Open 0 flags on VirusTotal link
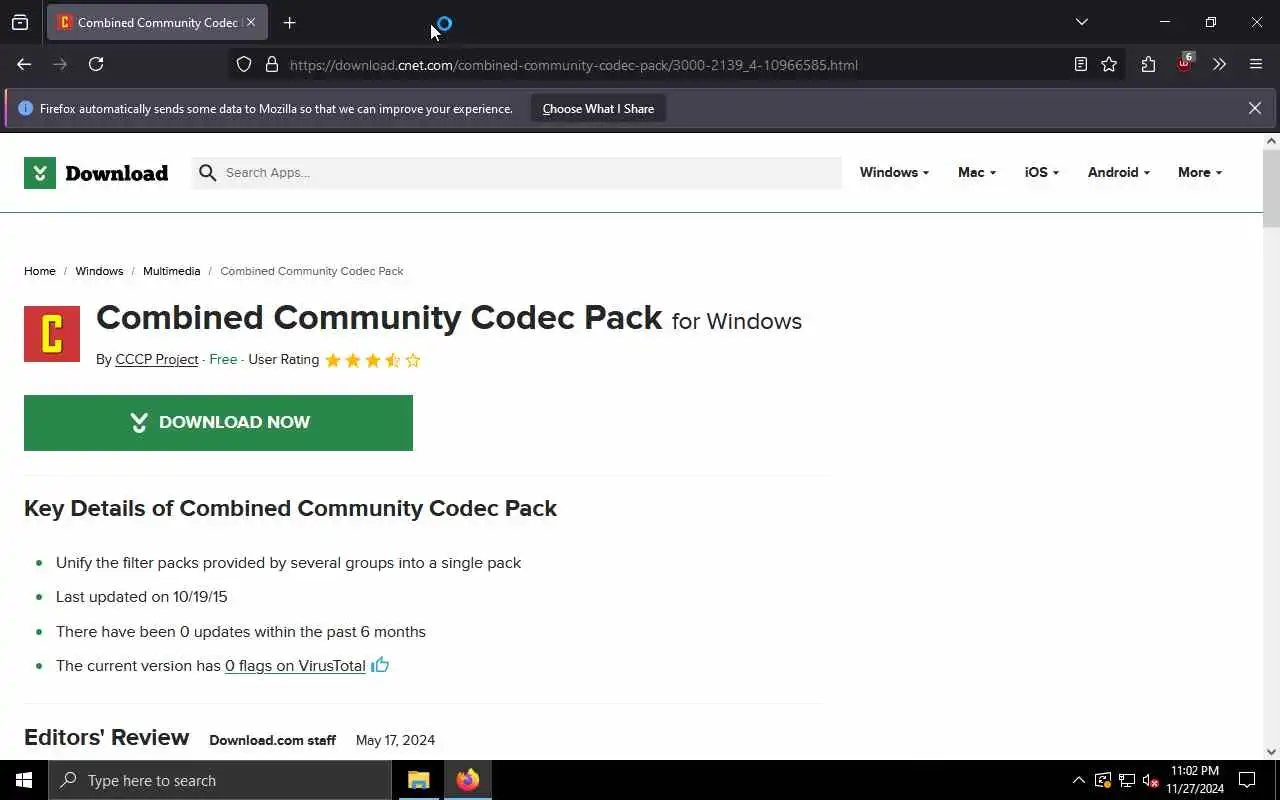Image resolution: width=1280 pixels, height=800 pixels. pos(295,665)
